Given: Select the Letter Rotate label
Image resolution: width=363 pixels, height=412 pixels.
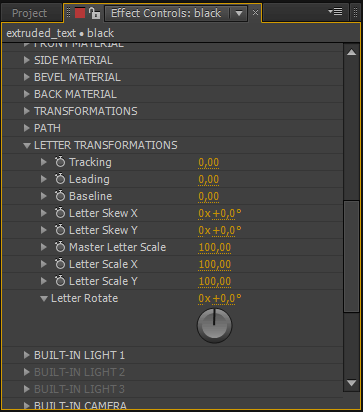Looking at the screenshot, I should (85, 298).
